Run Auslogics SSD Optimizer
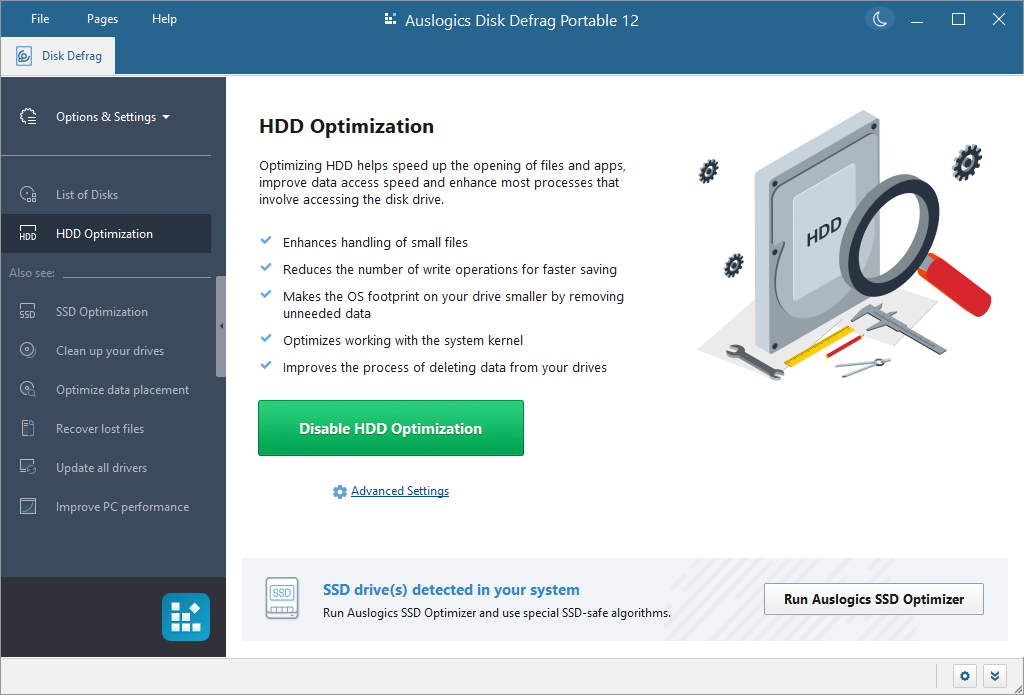 click(x=873, y=599)
